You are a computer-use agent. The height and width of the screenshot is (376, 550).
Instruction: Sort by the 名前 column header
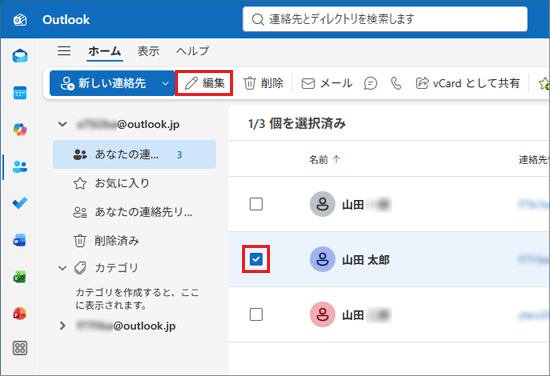[324, 160]
